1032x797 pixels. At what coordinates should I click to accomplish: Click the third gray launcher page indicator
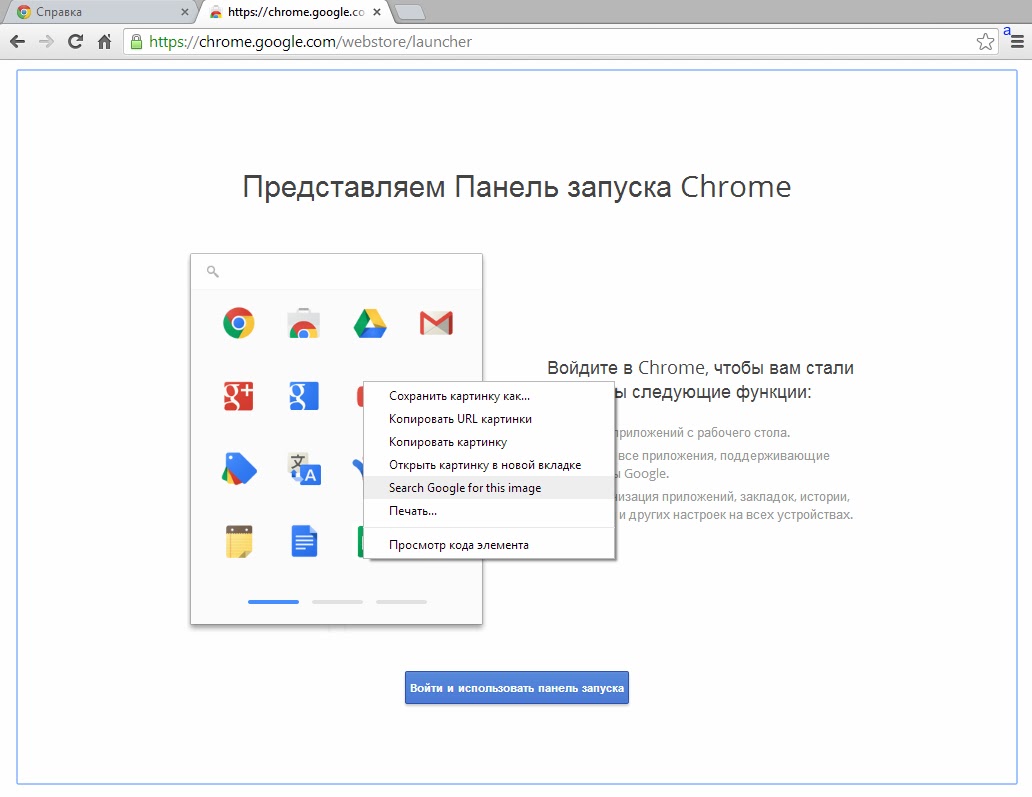pos(401,602)
